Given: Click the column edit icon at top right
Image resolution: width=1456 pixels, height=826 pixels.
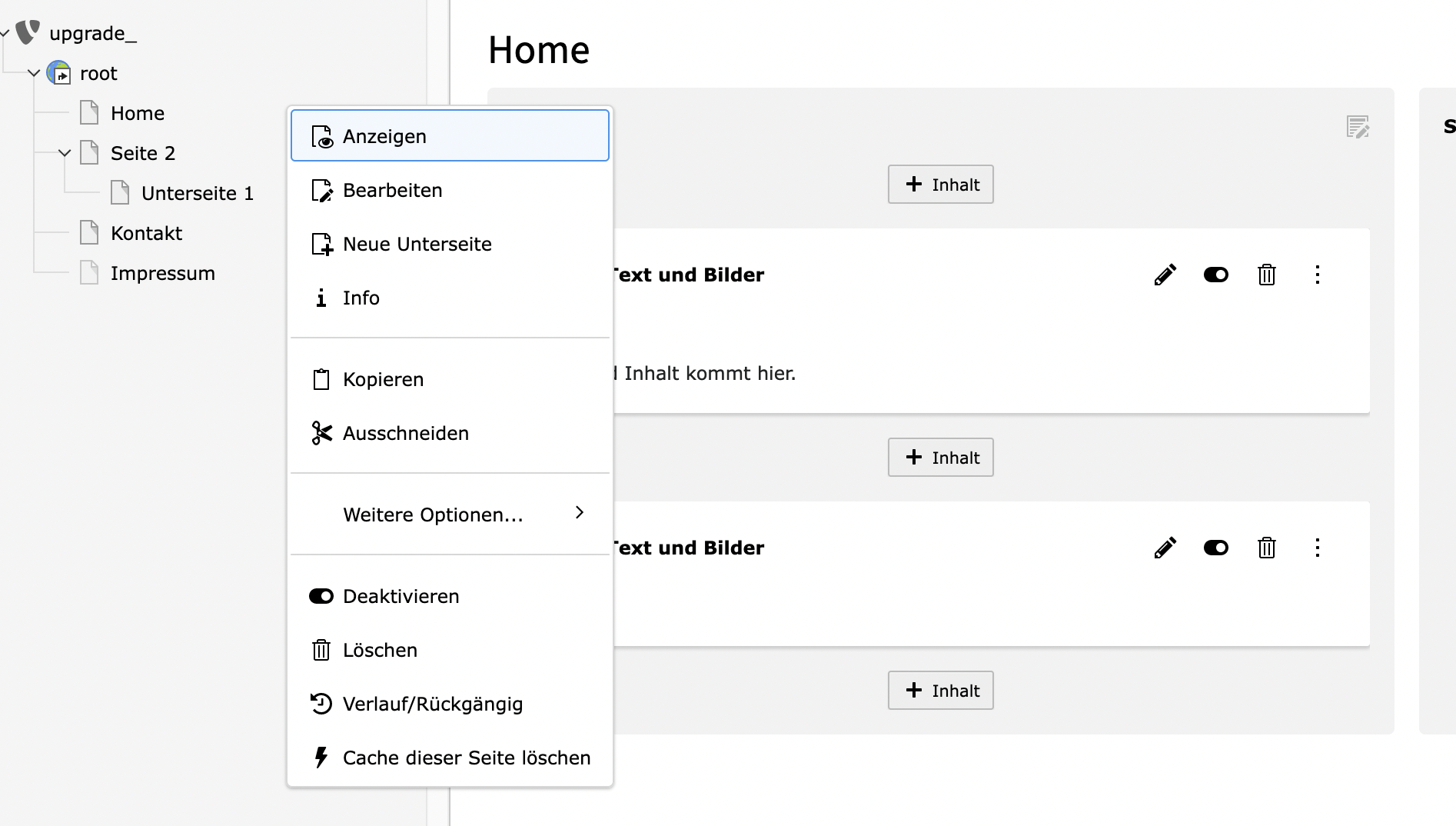Looking at the screenshot, I should [1358, 127].
